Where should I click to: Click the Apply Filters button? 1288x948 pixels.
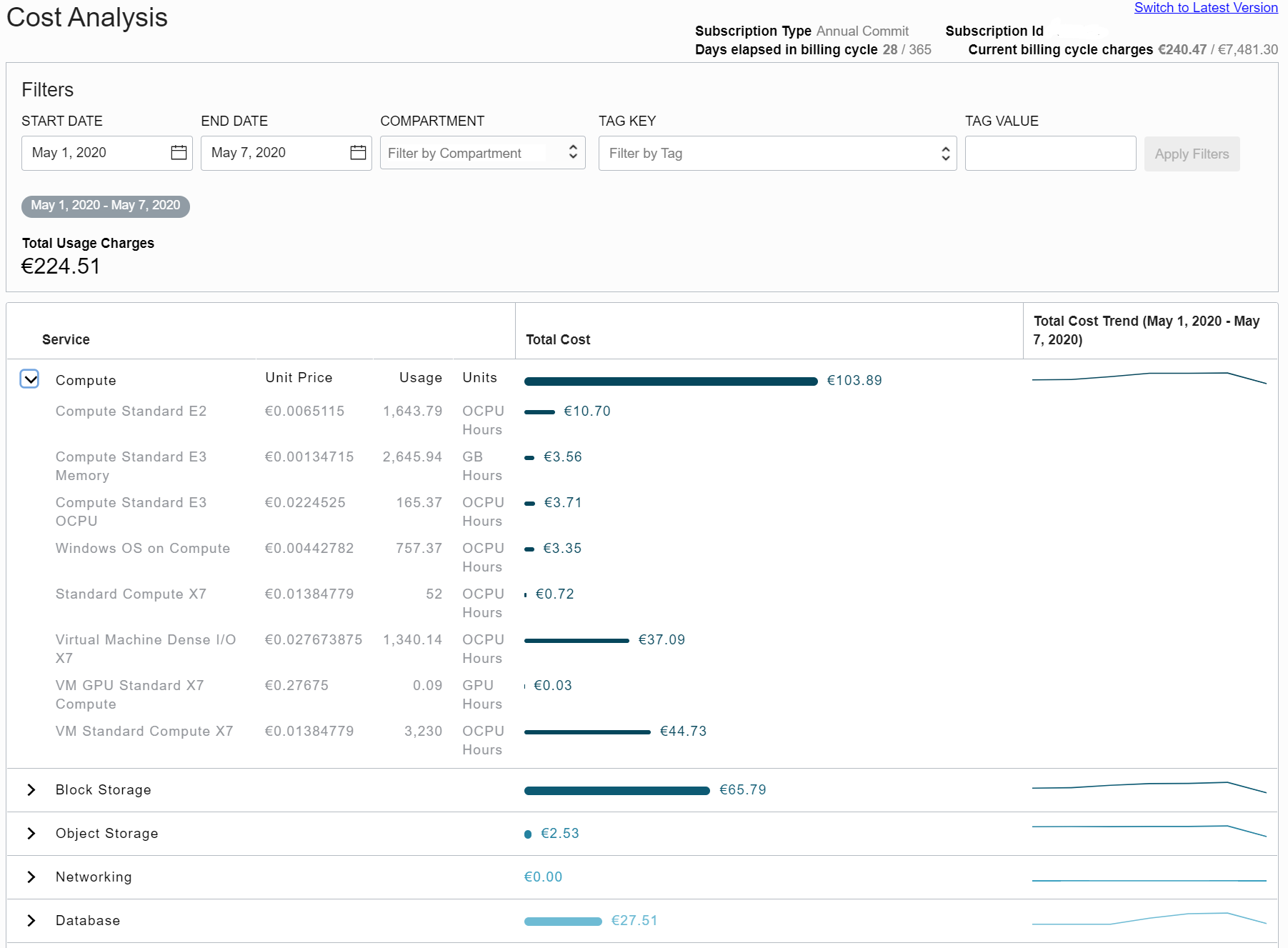[1191, 154]
